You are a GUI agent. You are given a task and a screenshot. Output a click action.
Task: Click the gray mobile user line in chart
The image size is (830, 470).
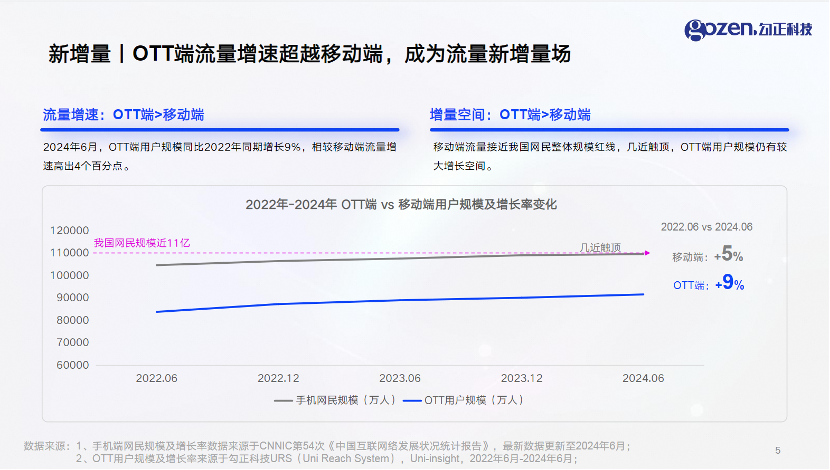pyautogui.click(x=400, y=259)
